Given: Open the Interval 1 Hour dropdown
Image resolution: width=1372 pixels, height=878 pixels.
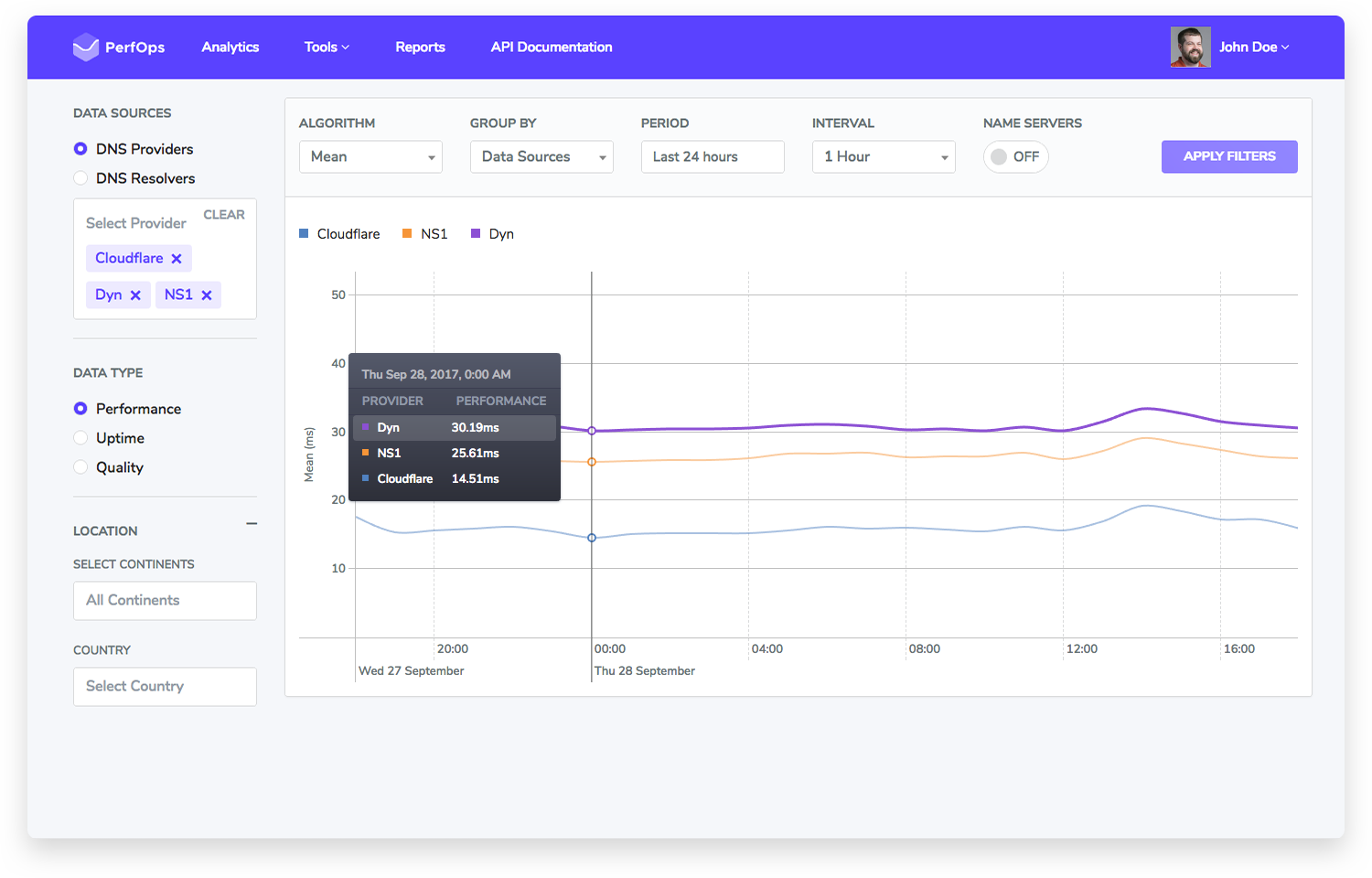Looking at the screenshot, I should point(884,157).
